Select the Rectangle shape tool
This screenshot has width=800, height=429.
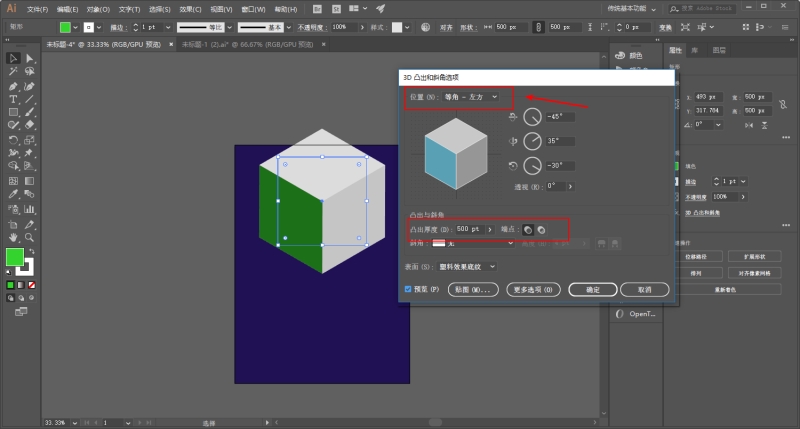click(x=13, y=112)
